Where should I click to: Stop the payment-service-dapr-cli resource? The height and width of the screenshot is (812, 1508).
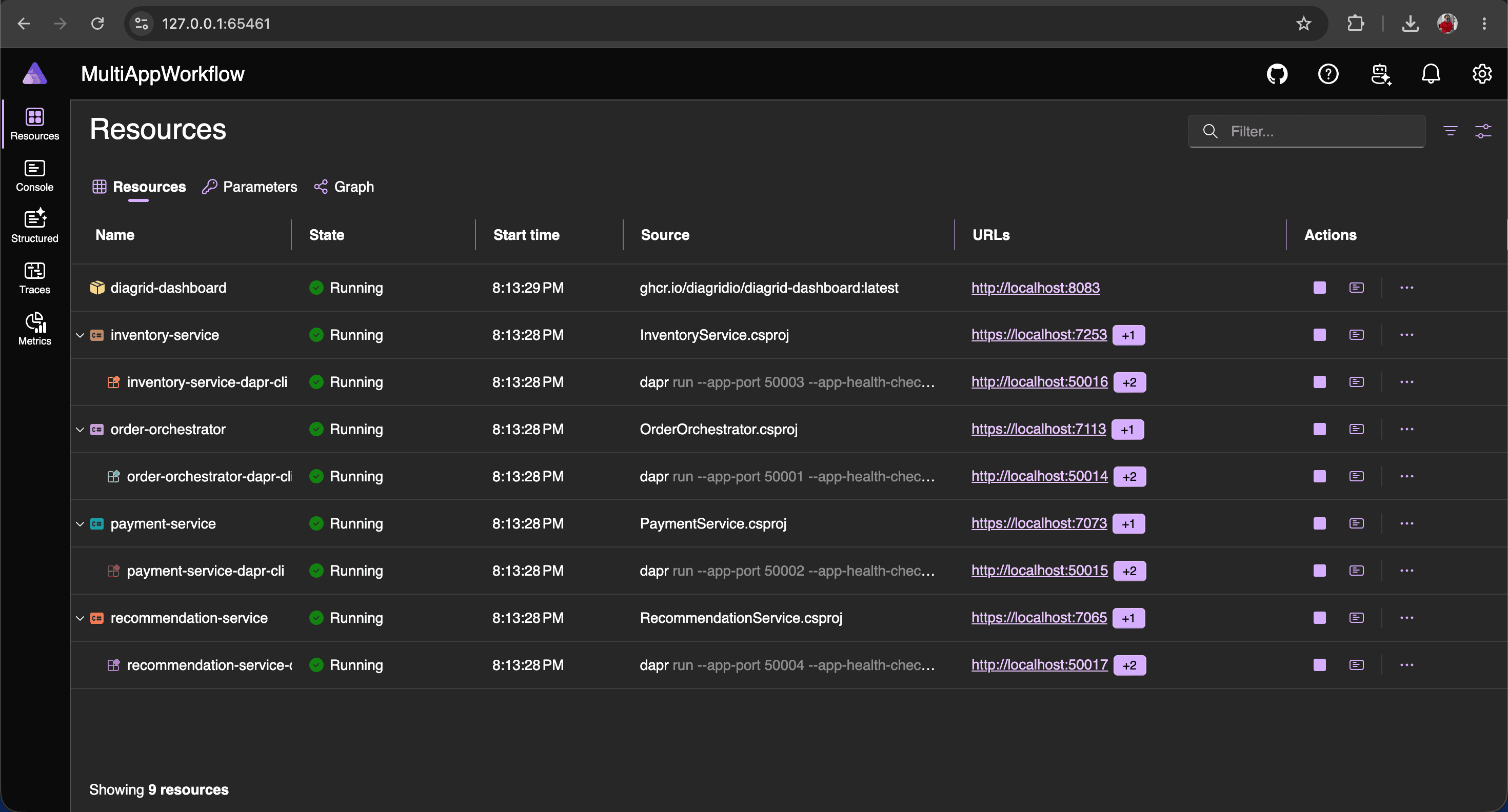[x=1319, y=571]
